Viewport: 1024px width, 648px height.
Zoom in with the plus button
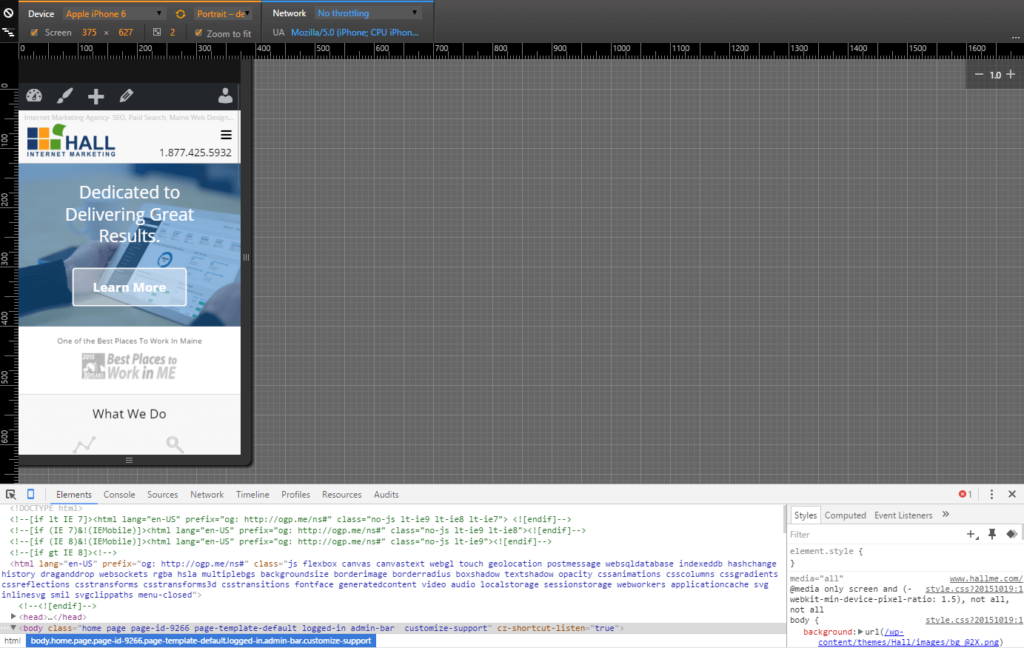tap(1011, 74)
